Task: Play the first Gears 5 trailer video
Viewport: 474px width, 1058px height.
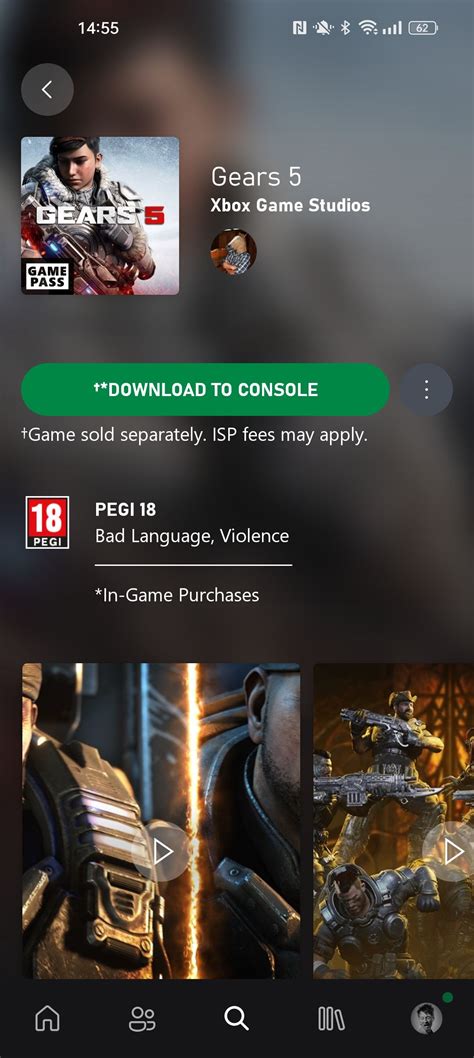Action: tap(161, 852)
